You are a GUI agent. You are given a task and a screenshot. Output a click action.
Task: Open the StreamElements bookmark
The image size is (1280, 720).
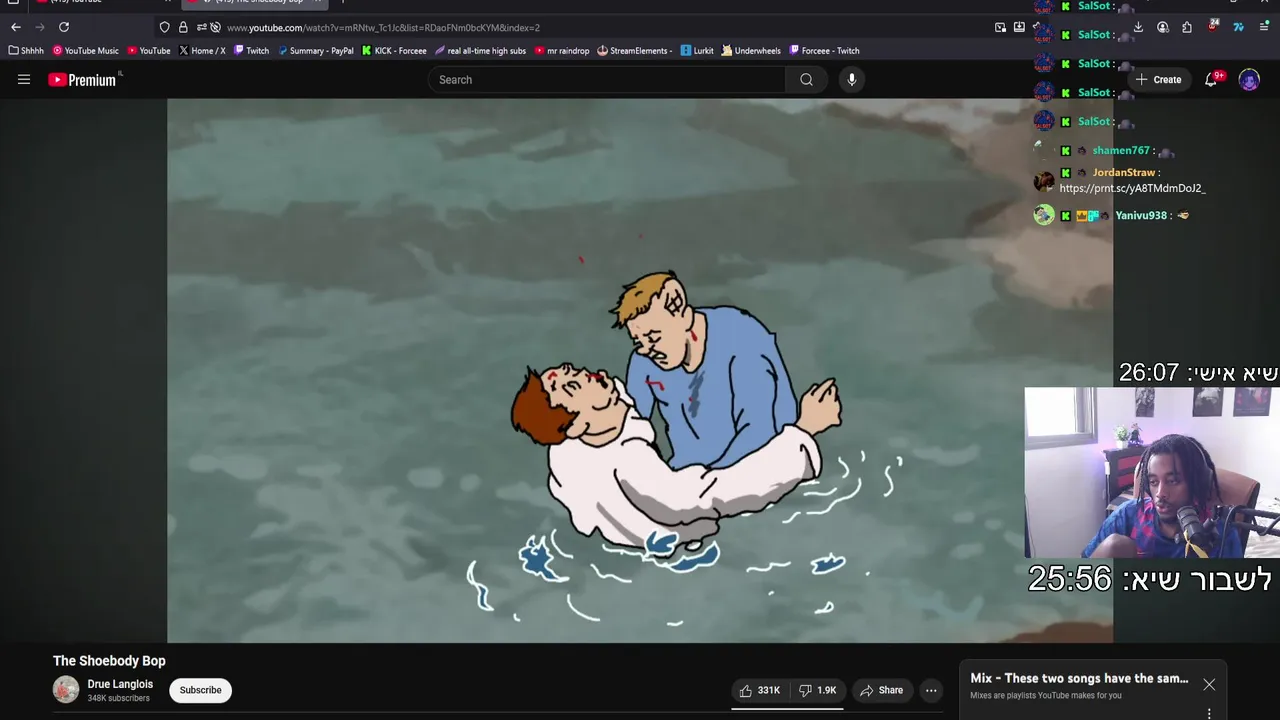[635, 51]
